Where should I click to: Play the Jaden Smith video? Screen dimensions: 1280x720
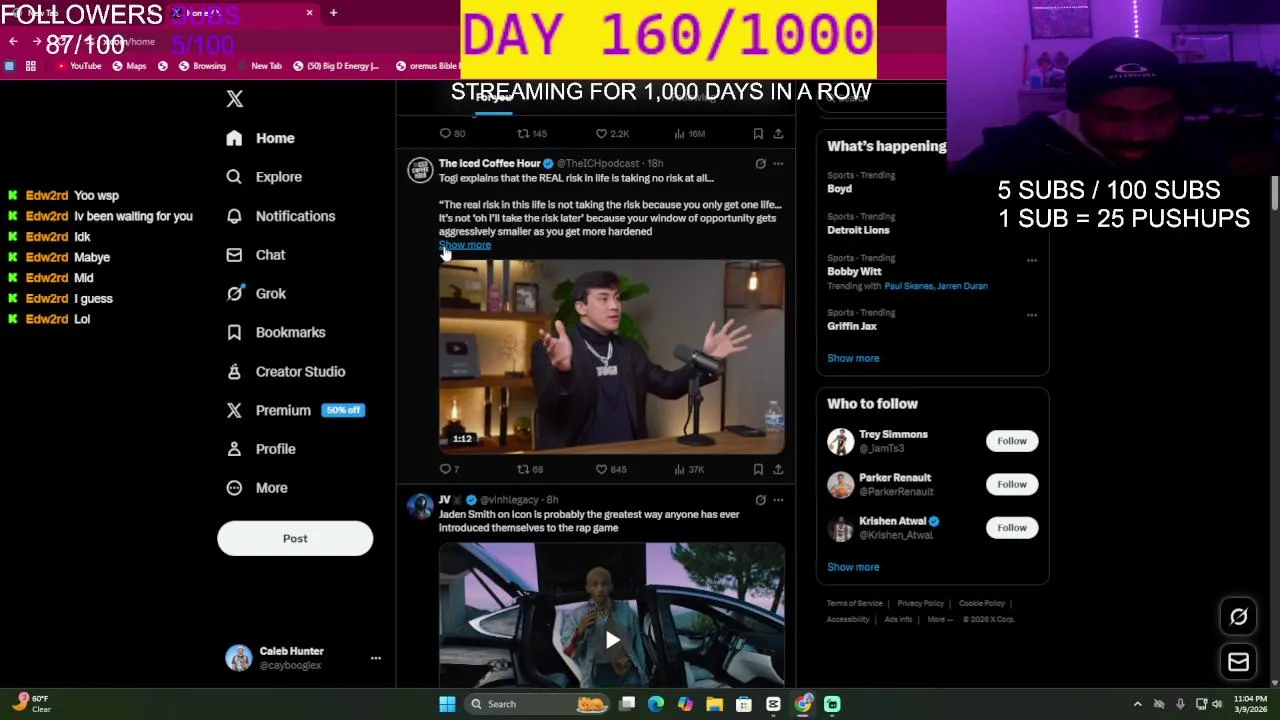tap(612, 640)
